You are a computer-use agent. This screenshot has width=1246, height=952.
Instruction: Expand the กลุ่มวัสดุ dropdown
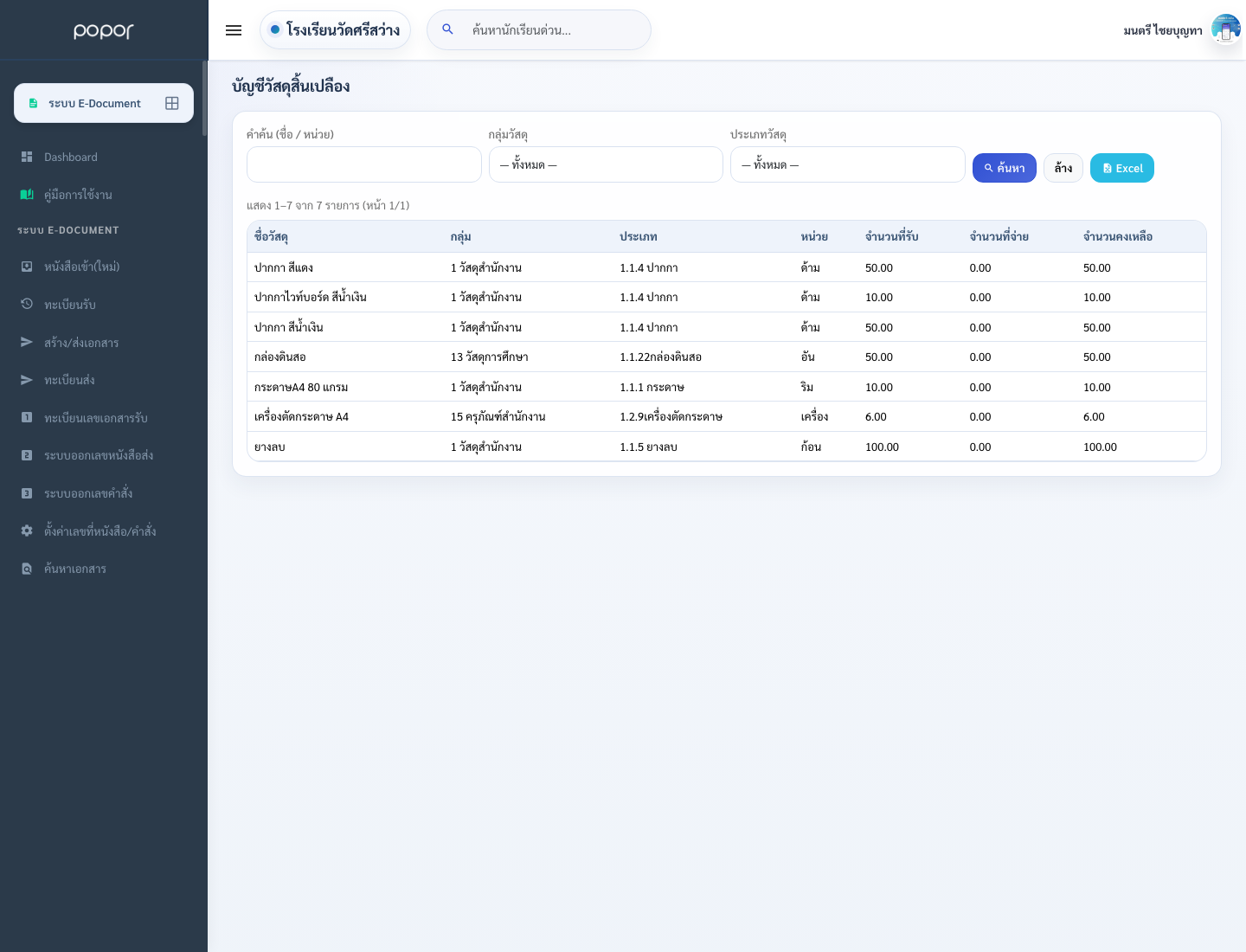[606, 164]
